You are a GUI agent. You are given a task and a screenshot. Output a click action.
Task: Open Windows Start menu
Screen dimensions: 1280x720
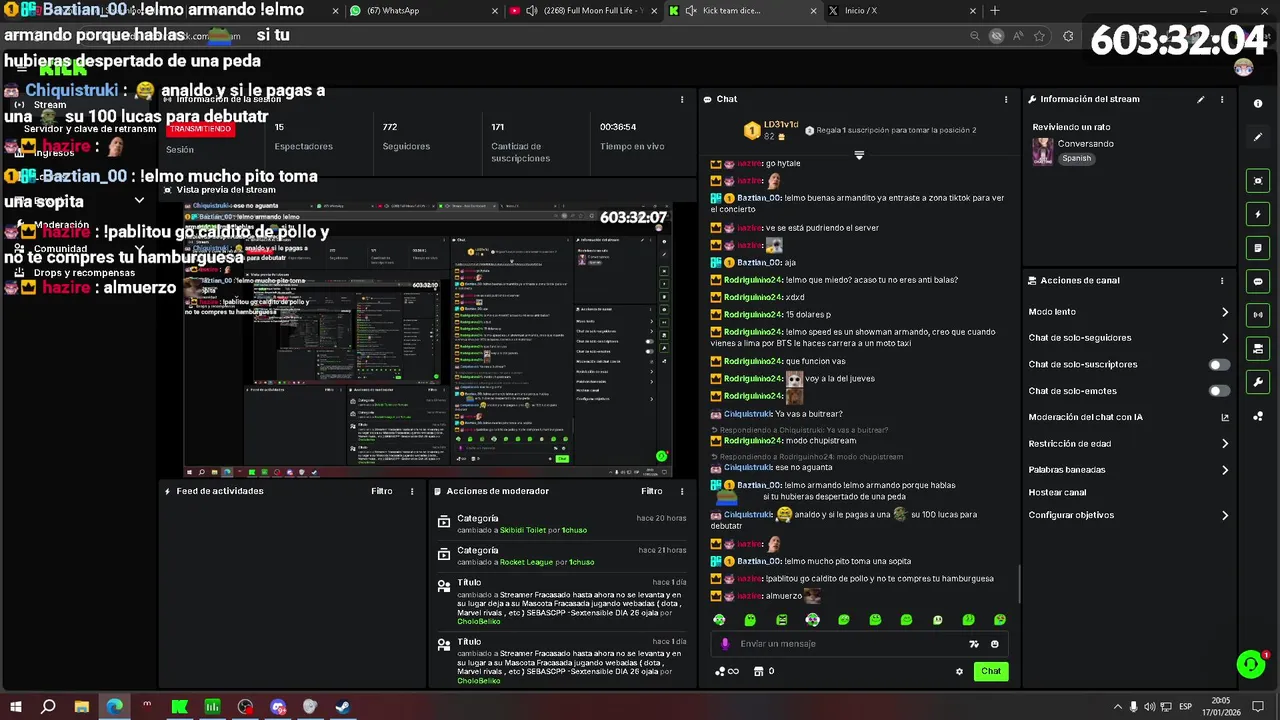pos(15,707)
